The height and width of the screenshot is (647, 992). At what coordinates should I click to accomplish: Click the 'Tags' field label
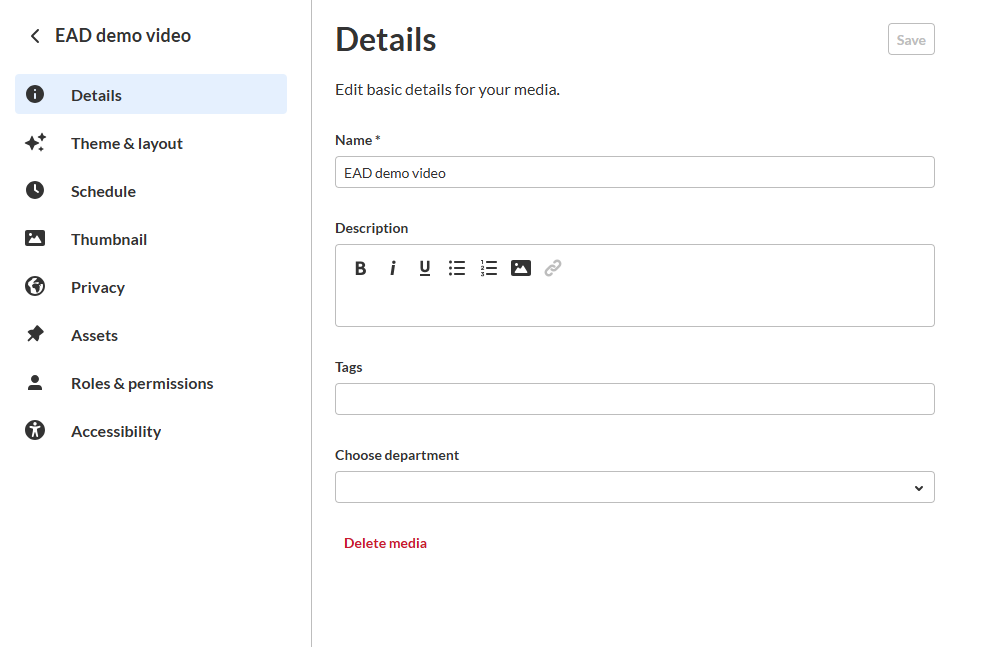coord(349,367)
